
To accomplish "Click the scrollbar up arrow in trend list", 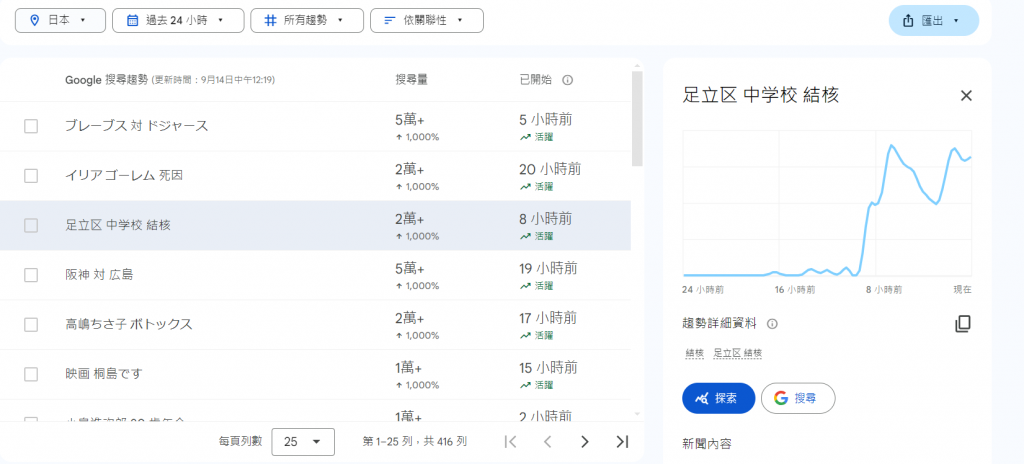I will 637,65.
